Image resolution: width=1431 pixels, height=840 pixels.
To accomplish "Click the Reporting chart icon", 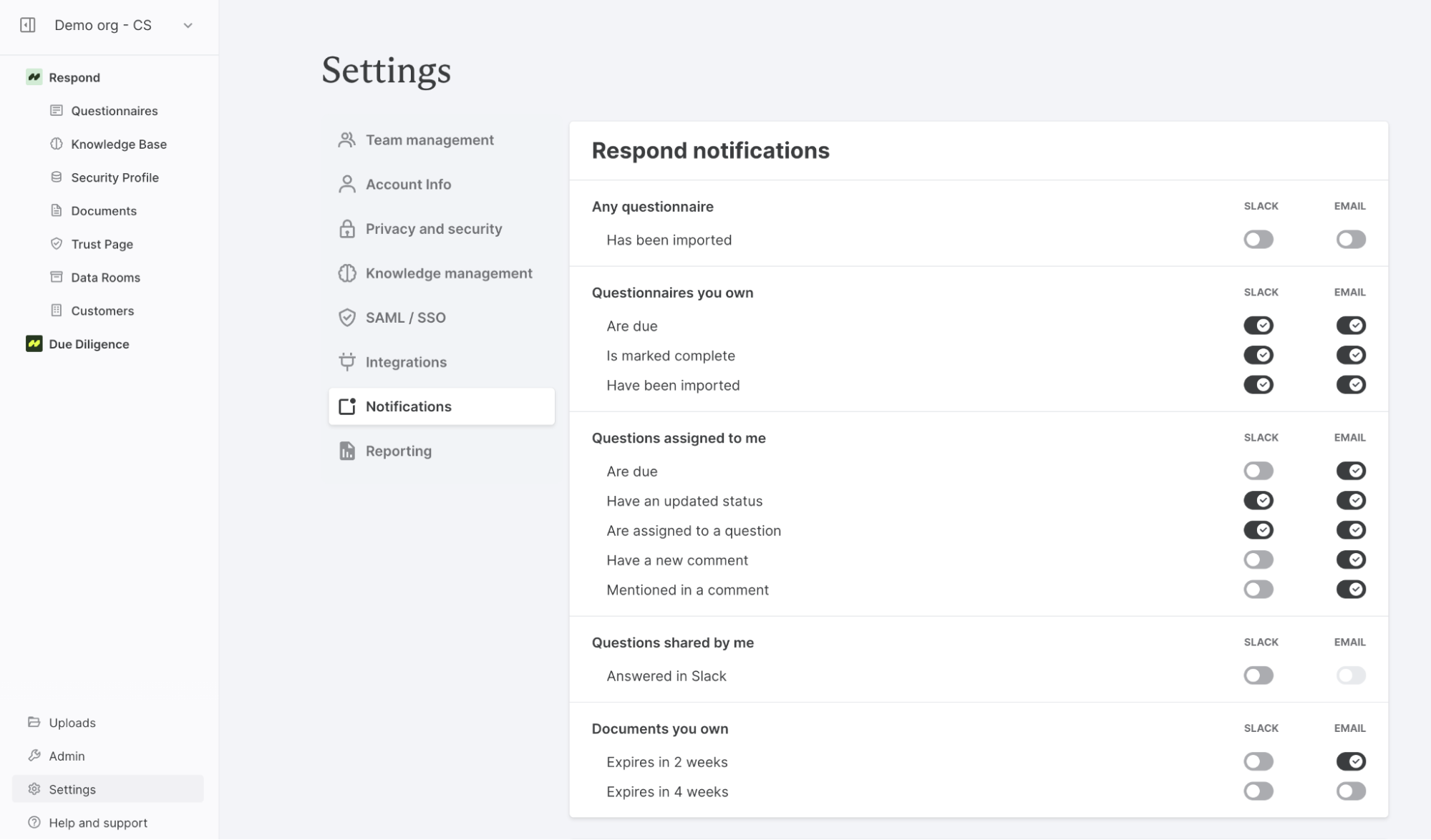I will (347, 451).
